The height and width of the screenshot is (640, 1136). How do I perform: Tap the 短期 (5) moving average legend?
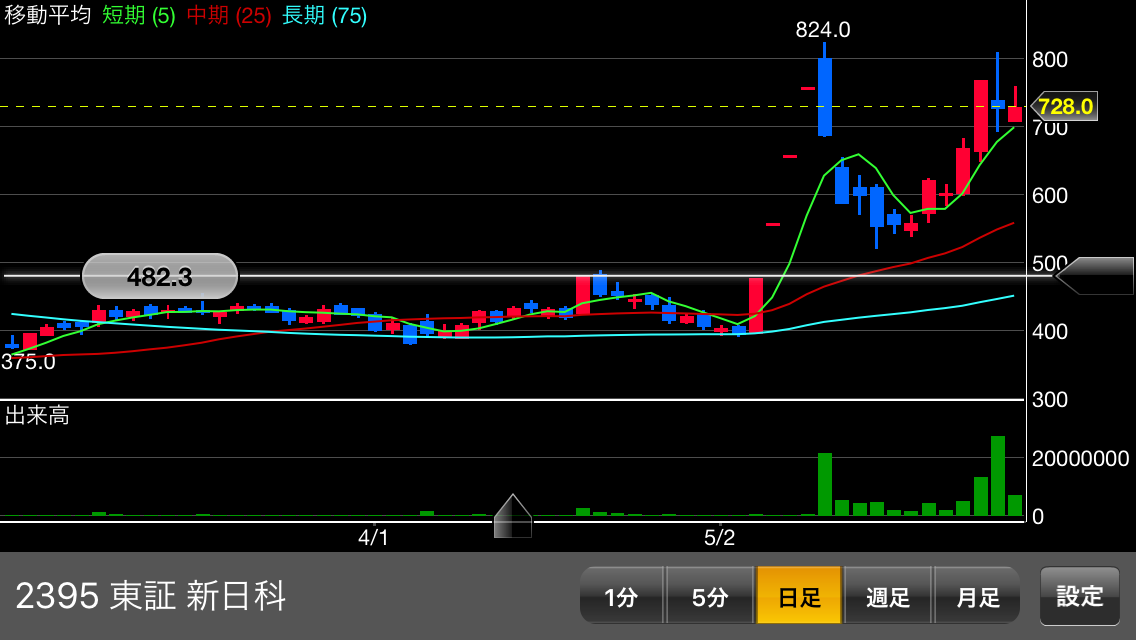(139, 16)
